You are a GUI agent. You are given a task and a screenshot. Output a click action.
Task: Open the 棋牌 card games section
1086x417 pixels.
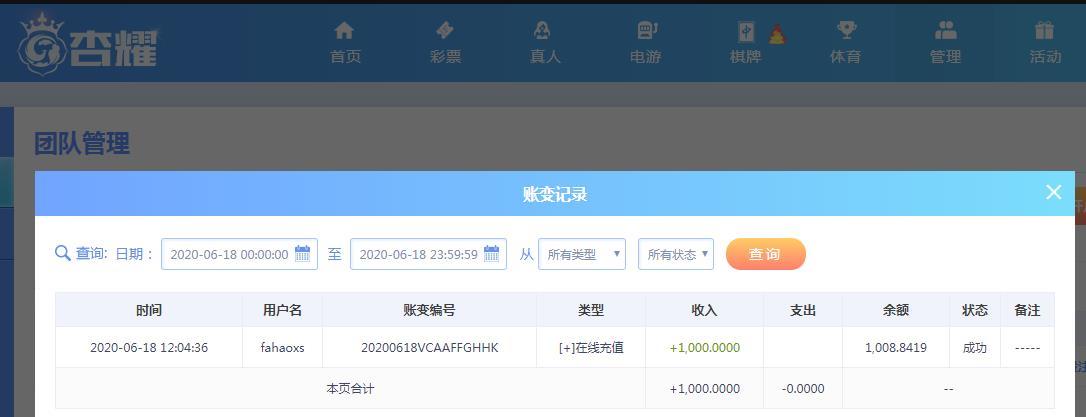click(x=746, y=43)
